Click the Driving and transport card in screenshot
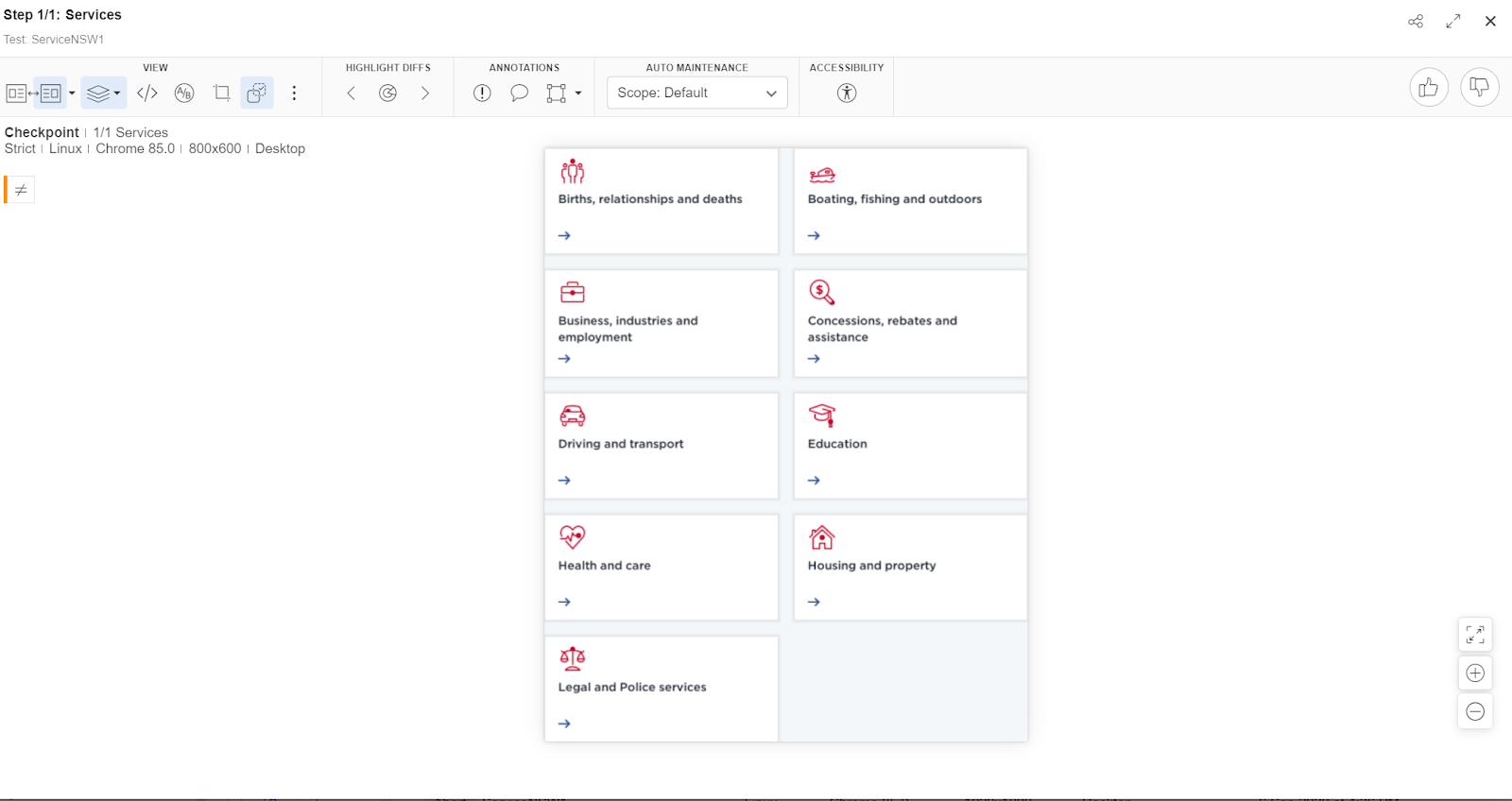 (661, 445)
